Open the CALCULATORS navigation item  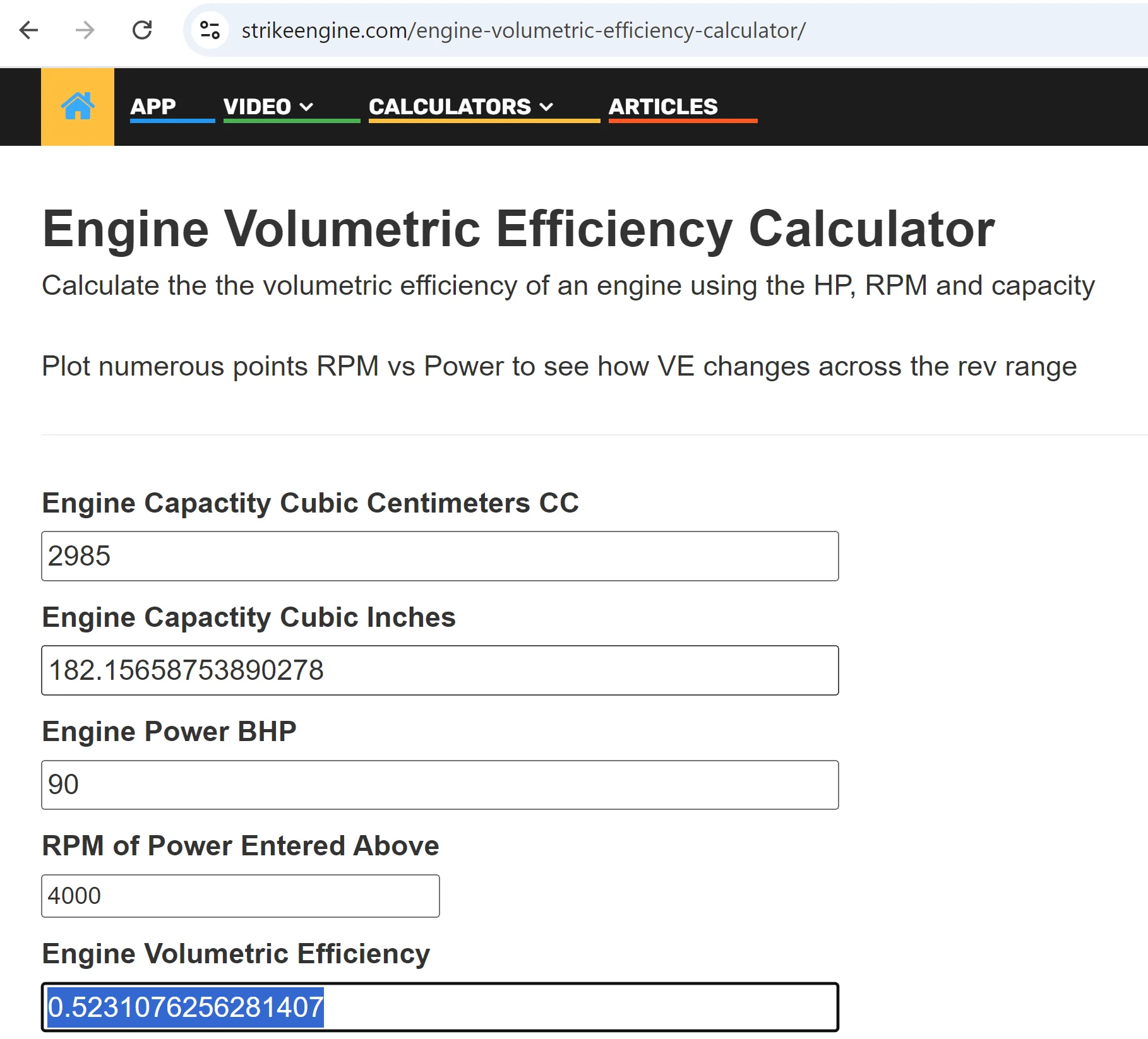pyautogui.click(x=450, y=107)
